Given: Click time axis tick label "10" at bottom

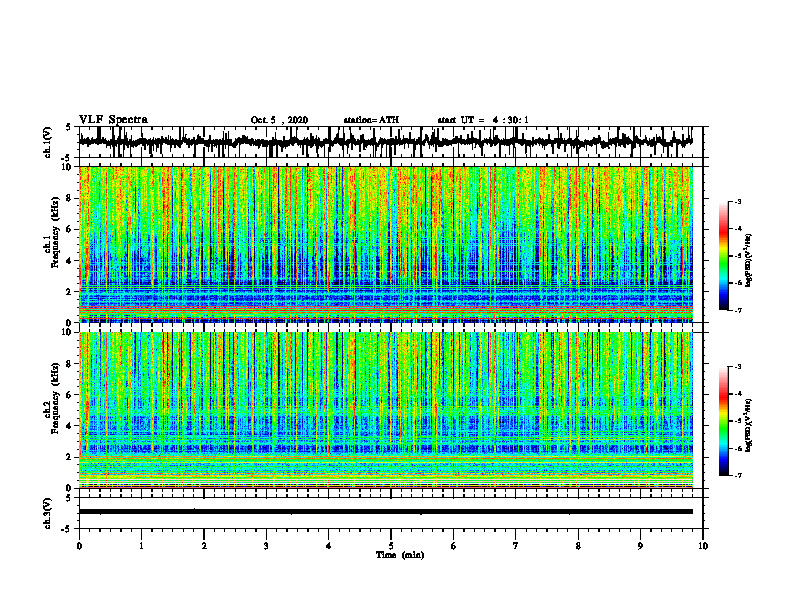Looking at the screenshot, I should 703,546.
